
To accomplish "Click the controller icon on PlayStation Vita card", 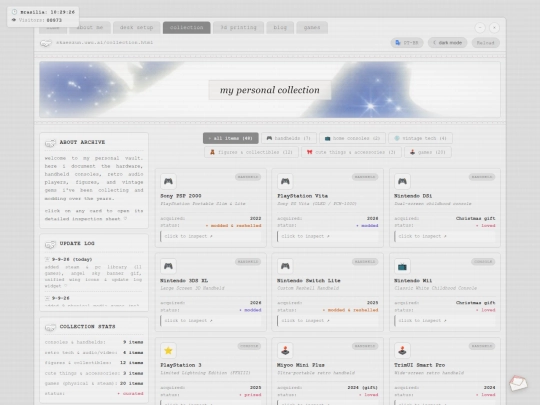I will 285,181.
